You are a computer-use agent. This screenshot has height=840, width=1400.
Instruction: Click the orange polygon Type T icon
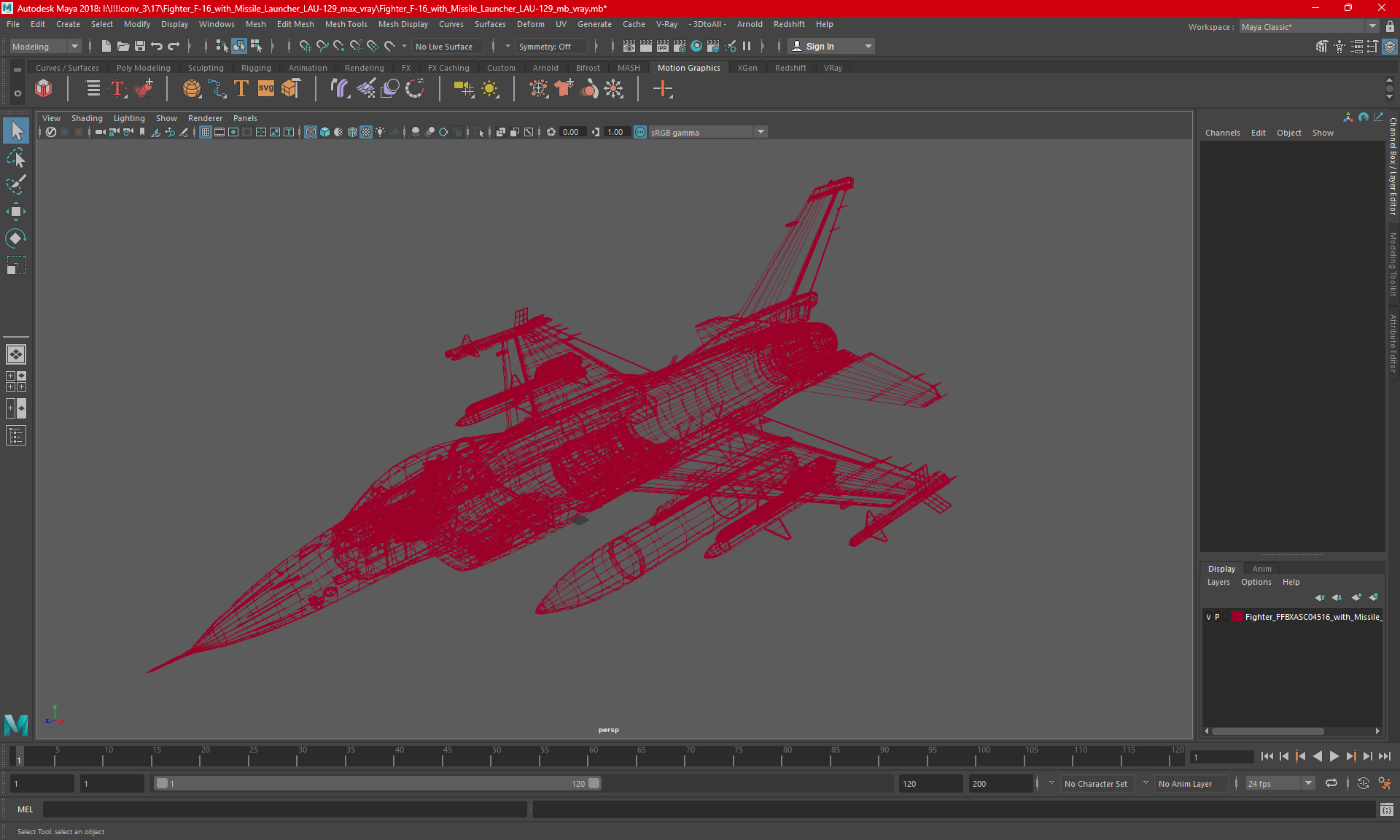pos(241,89)
